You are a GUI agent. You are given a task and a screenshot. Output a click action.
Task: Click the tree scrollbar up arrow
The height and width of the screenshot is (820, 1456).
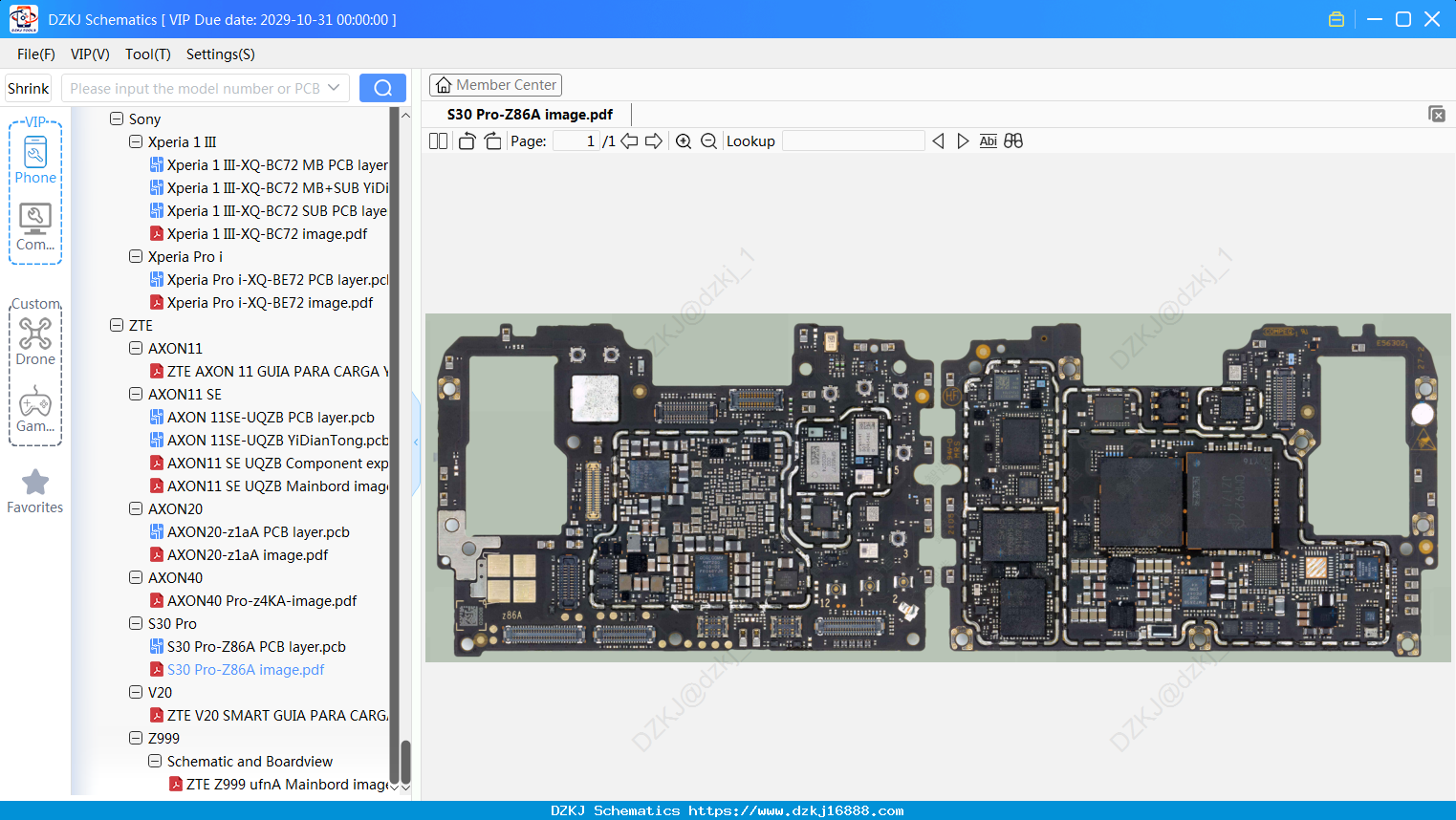coord(405,116)
